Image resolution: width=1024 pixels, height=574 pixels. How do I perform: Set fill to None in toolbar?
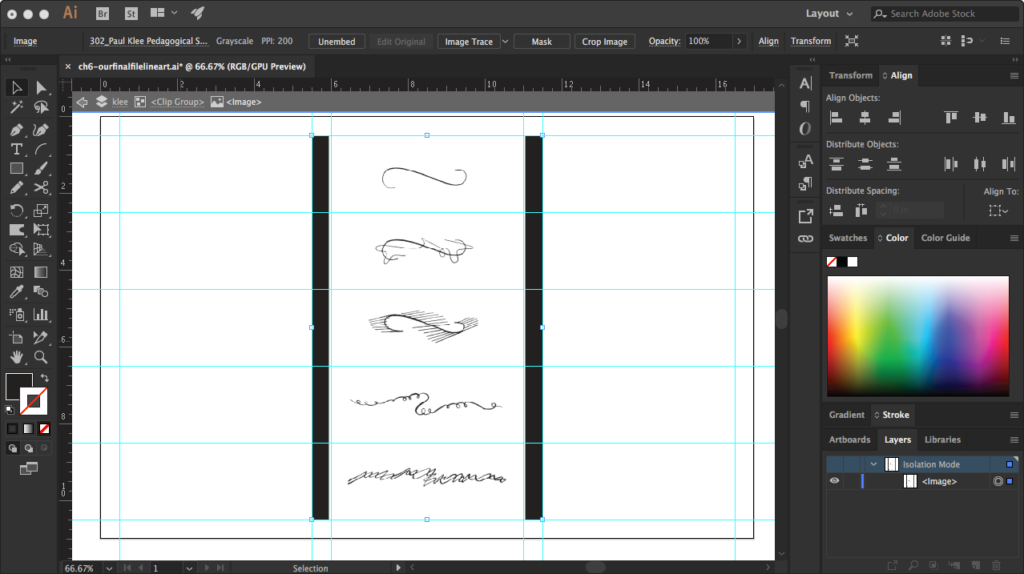point(44,429)
